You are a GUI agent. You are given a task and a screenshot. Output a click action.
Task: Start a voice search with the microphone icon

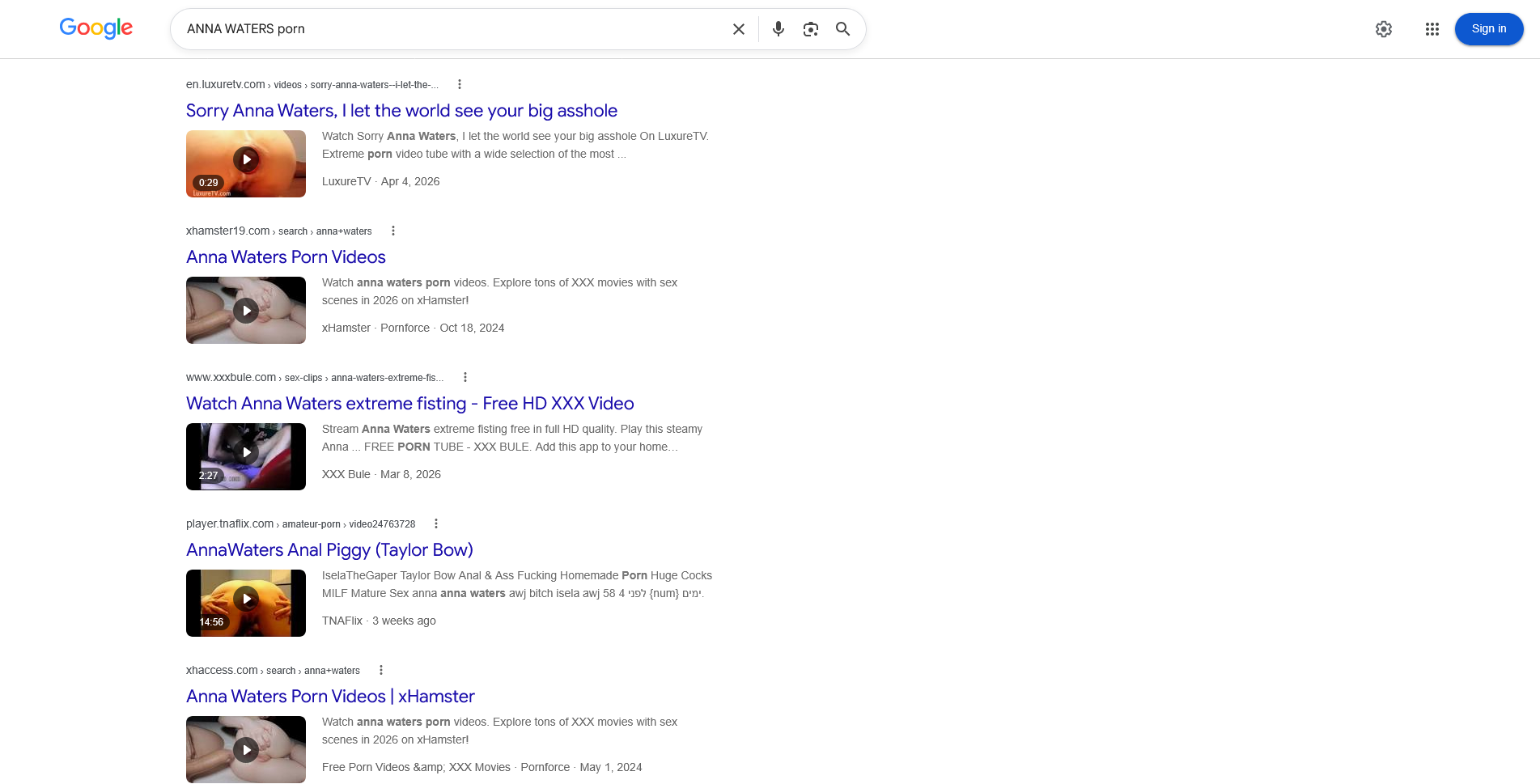click(x=778, y=29)
